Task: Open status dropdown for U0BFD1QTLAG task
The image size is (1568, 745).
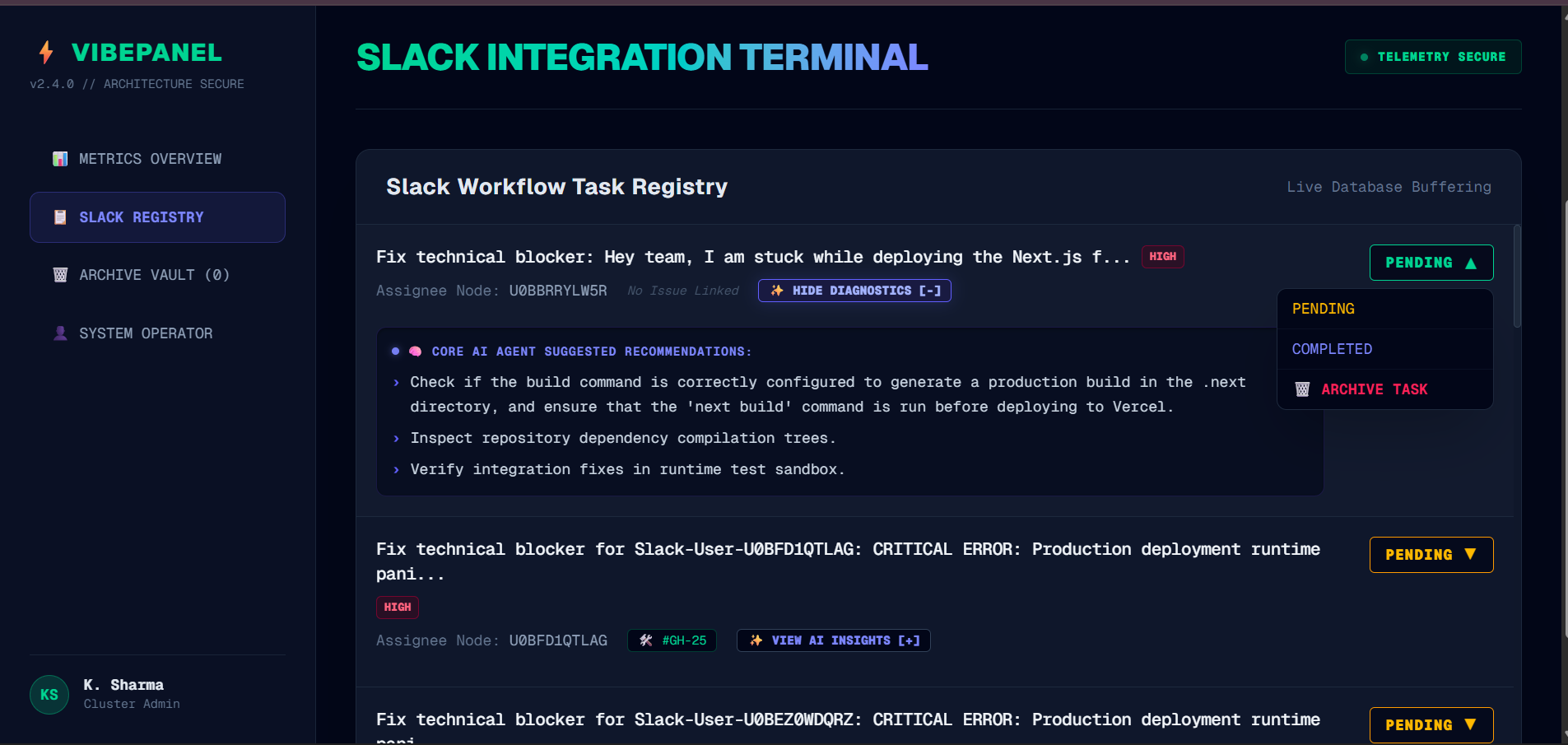Action: point(1431,555)
